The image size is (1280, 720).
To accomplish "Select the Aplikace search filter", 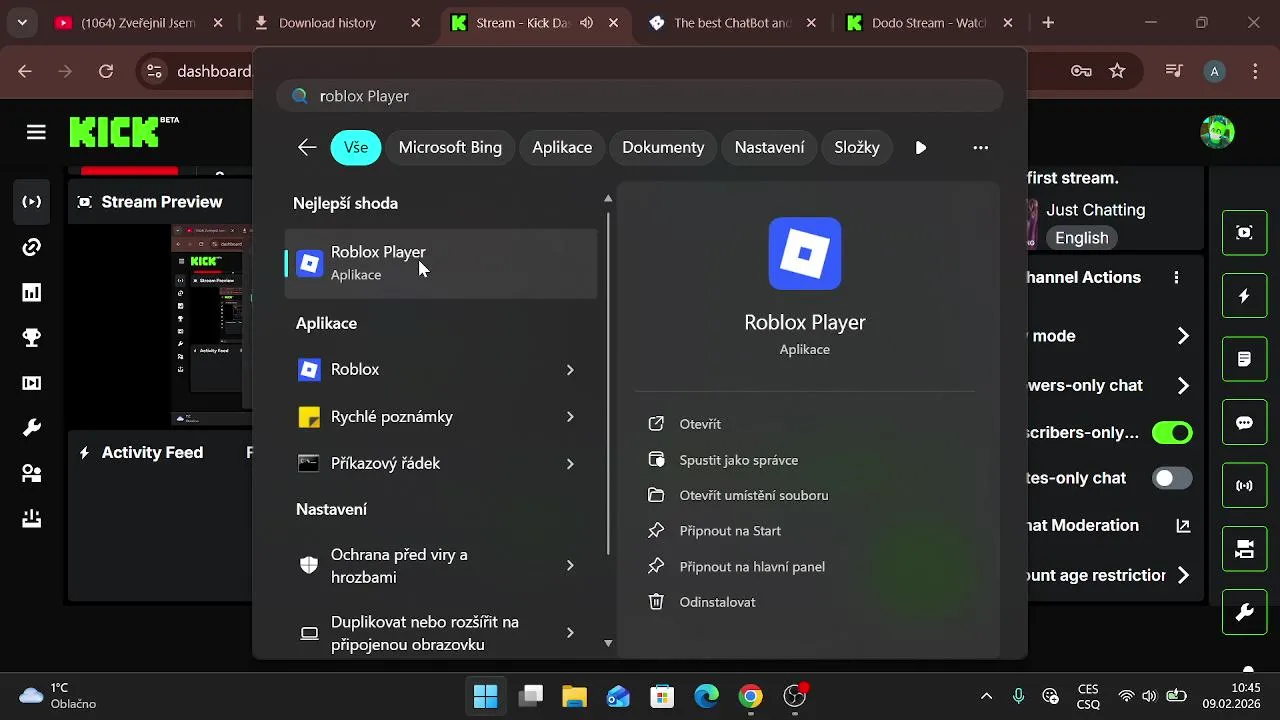I will tap(562, 147).
